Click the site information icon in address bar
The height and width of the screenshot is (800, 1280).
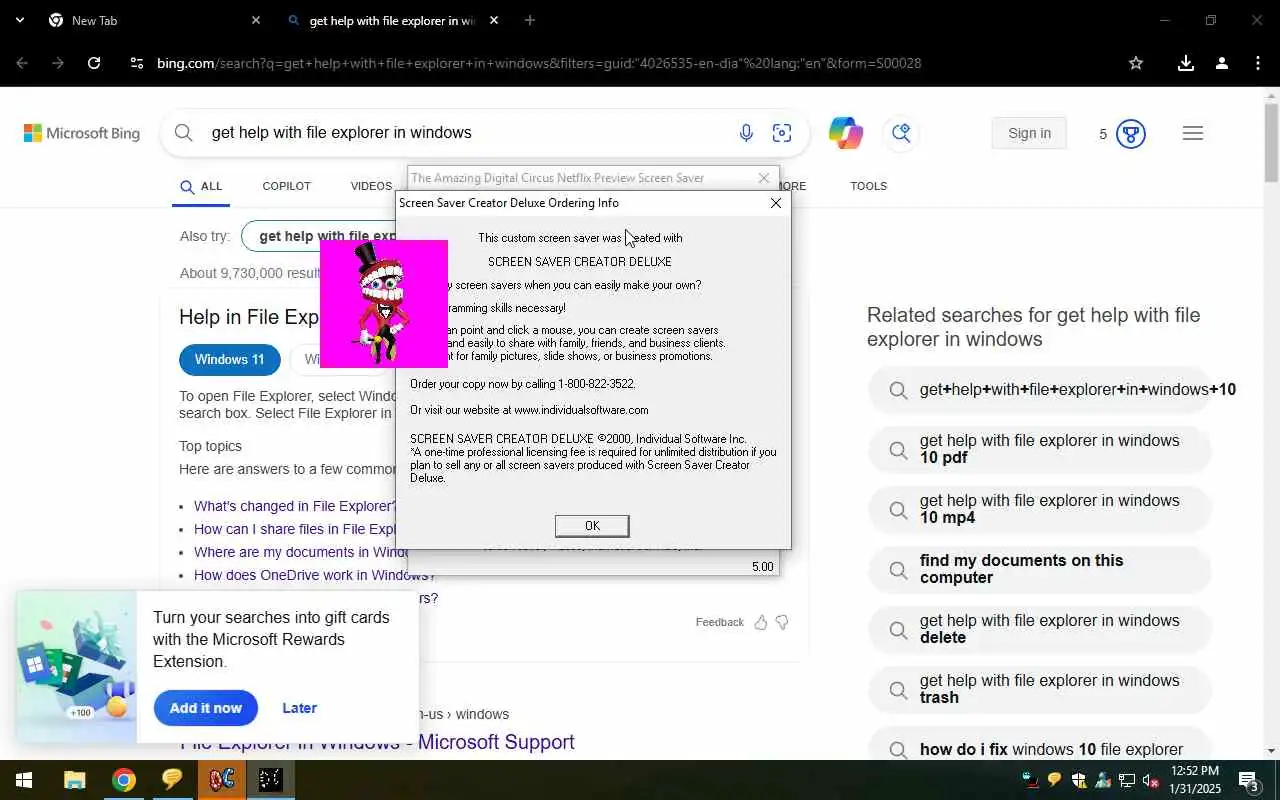pos(137,63)
